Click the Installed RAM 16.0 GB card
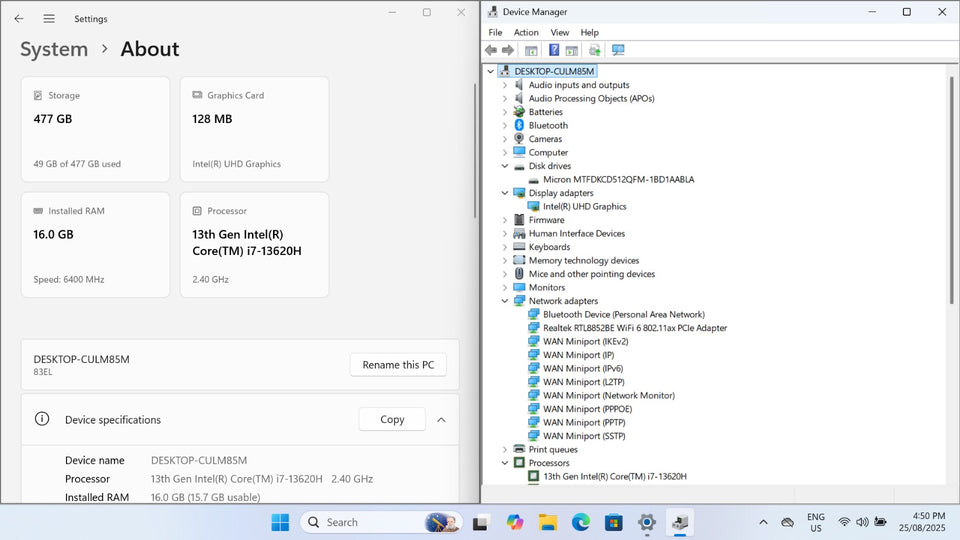The image size is (960, 540). click(96, 245)
